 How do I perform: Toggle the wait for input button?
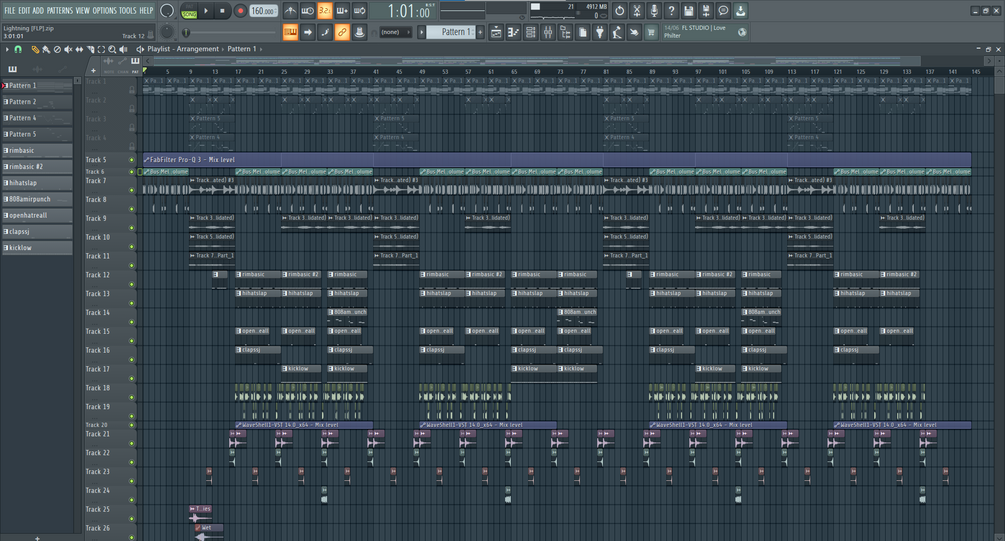(x=308, y=11)
